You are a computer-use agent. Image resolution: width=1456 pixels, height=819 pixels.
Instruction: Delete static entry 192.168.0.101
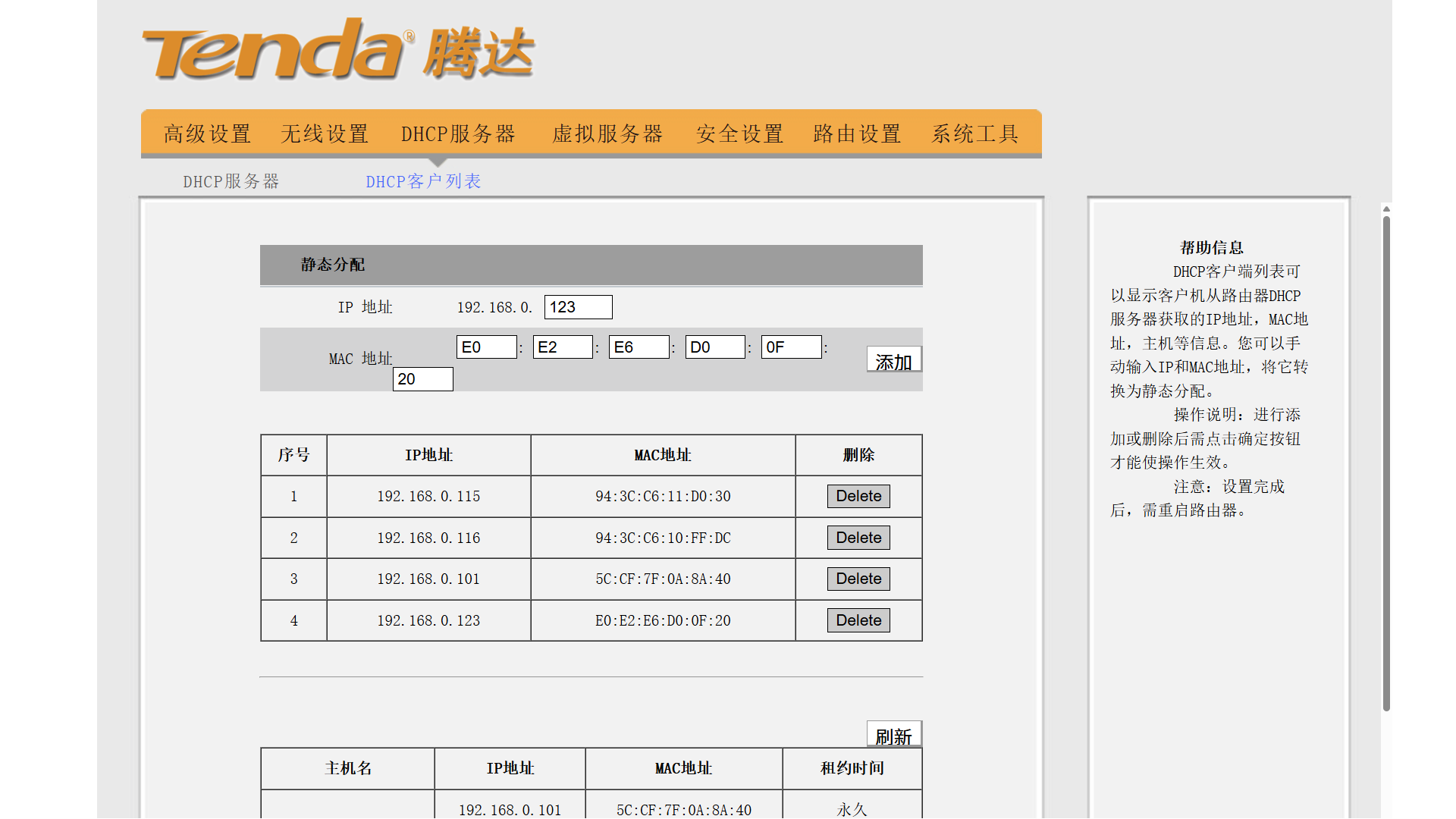[x=858, y=579]
